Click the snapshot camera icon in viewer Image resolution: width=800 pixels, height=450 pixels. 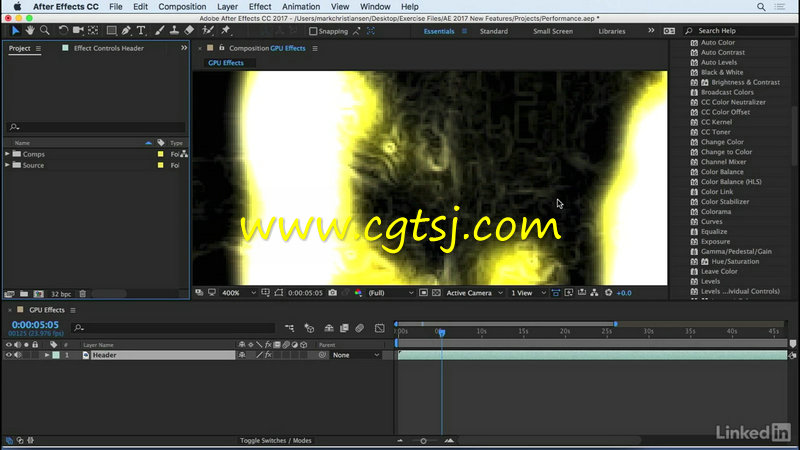click(333, 293)
